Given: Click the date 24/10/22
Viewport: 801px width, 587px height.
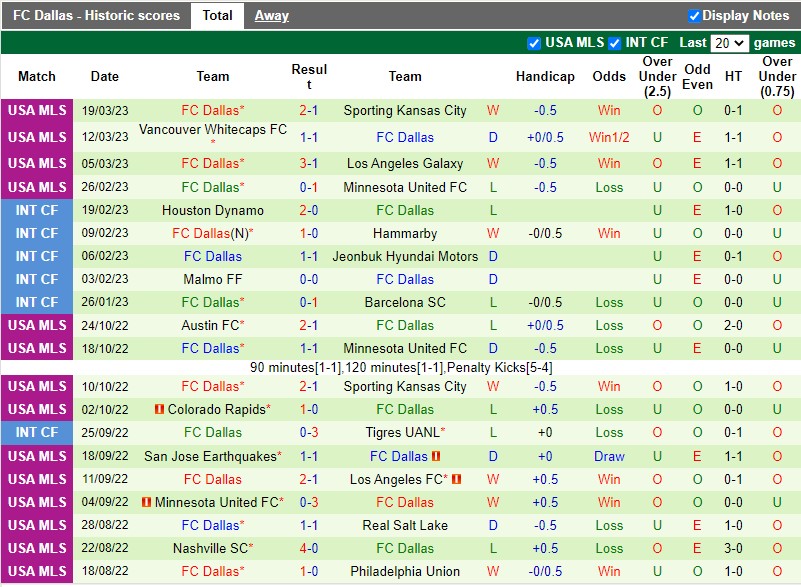Looking at the screenshot, I should tap(105, 325).
